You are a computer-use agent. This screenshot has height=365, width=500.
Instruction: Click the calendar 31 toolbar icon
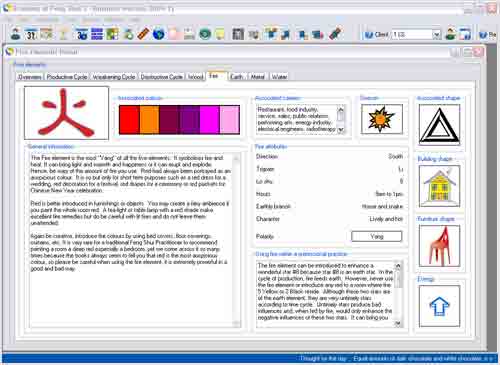point(31,34)
